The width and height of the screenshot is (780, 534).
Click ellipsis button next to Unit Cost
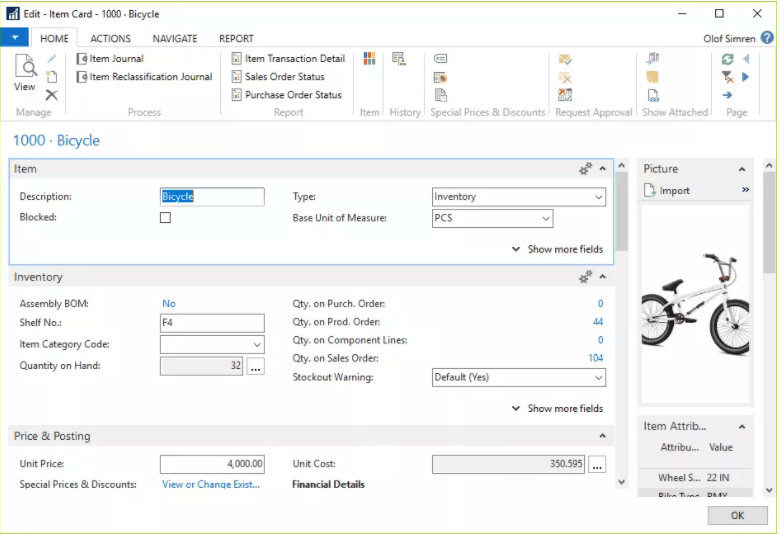(x=597, y=464)
